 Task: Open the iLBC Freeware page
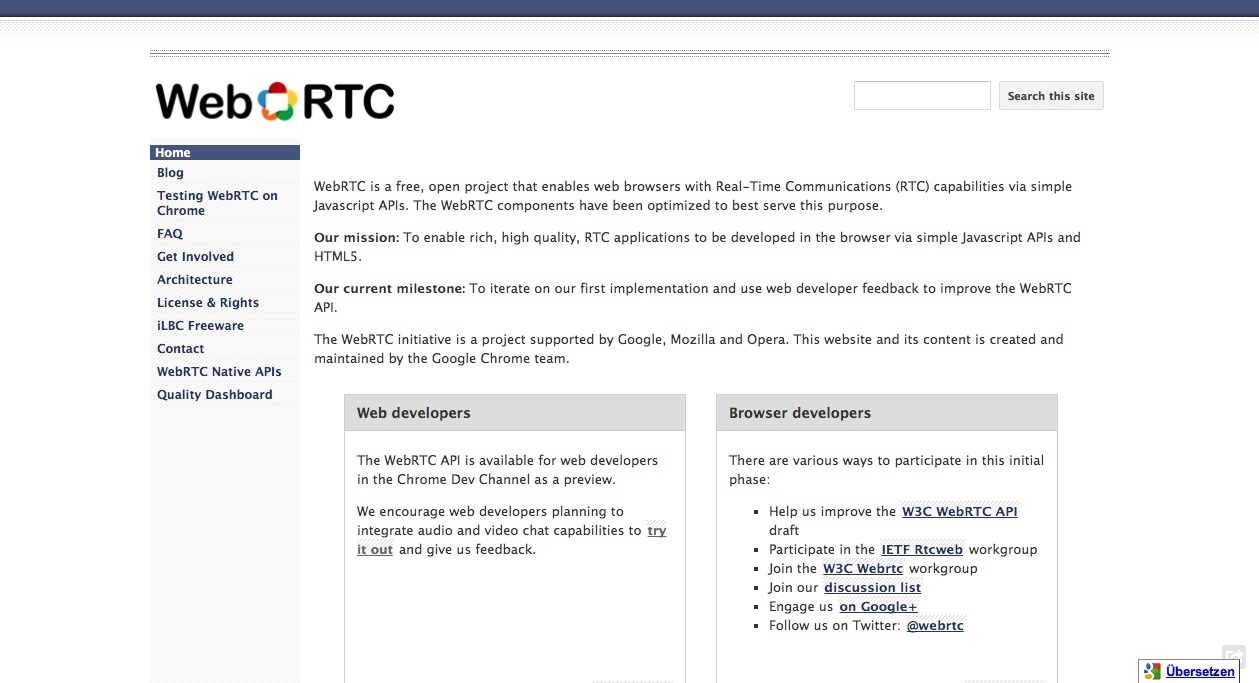200,326
